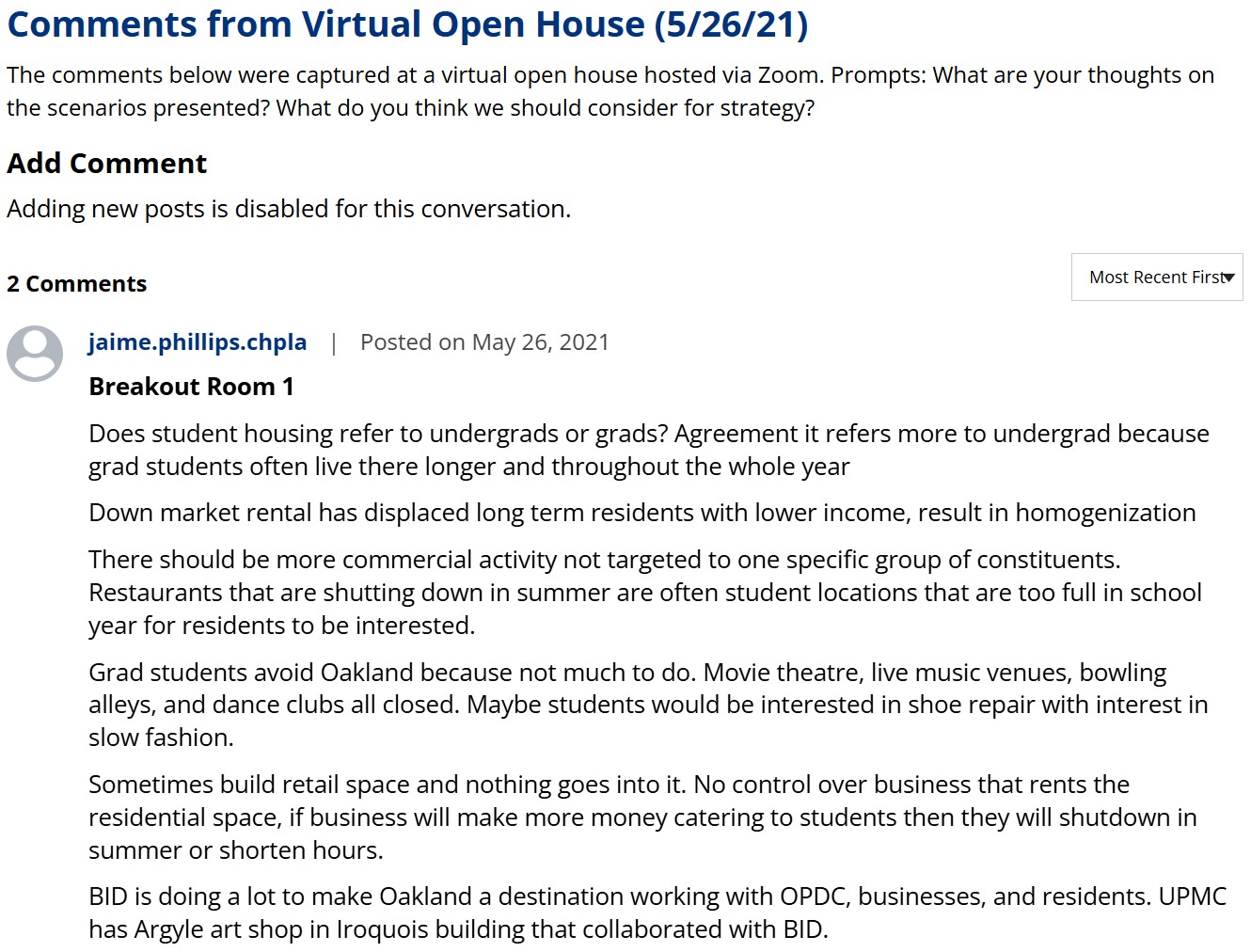Click the 2 Comments count heading
The height and width of the screenshot is (952, 1251).
(x=76, y=284)
